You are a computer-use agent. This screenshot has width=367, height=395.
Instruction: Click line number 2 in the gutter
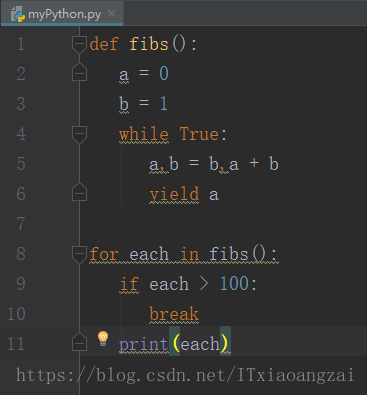pos(21,74)
